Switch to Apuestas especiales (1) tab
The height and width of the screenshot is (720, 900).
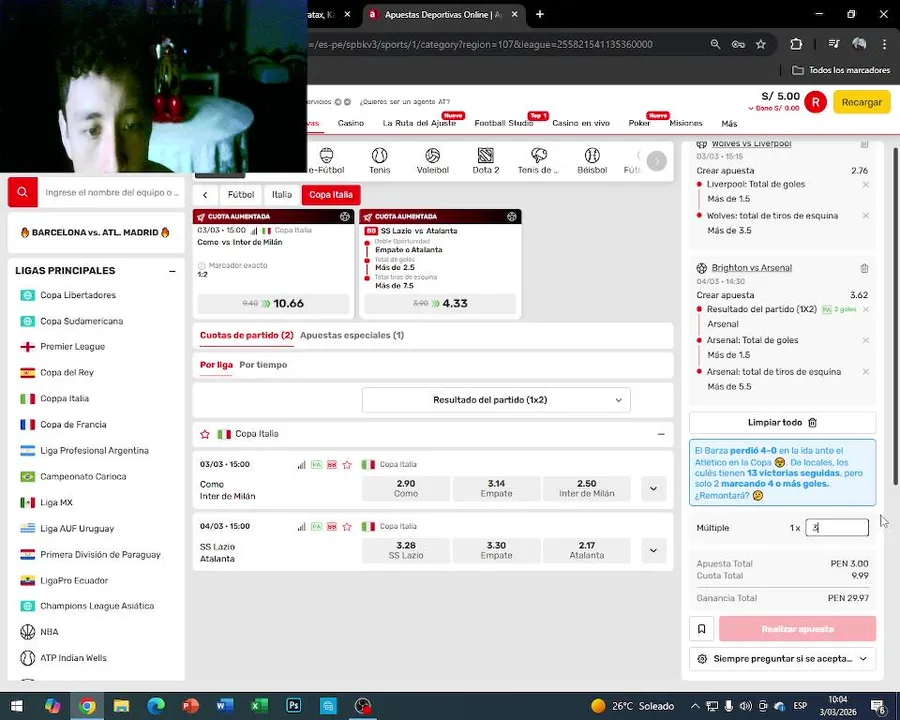click(x=352, y=335)
